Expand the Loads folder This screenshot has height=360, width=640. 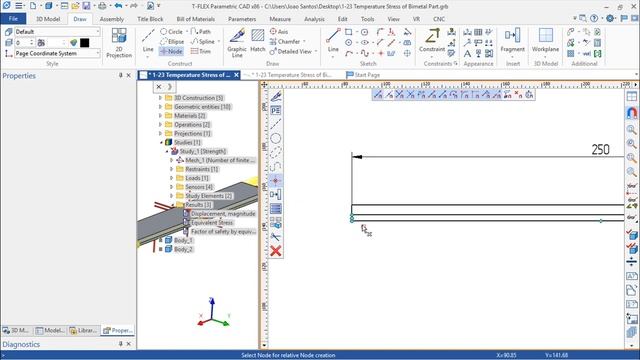[171, 178]
